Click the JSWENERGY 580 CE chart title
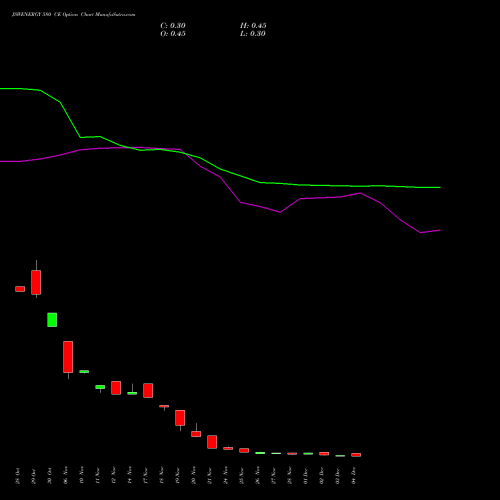The width and height of the screenshot is (500, 500). [x=74, y=15]
